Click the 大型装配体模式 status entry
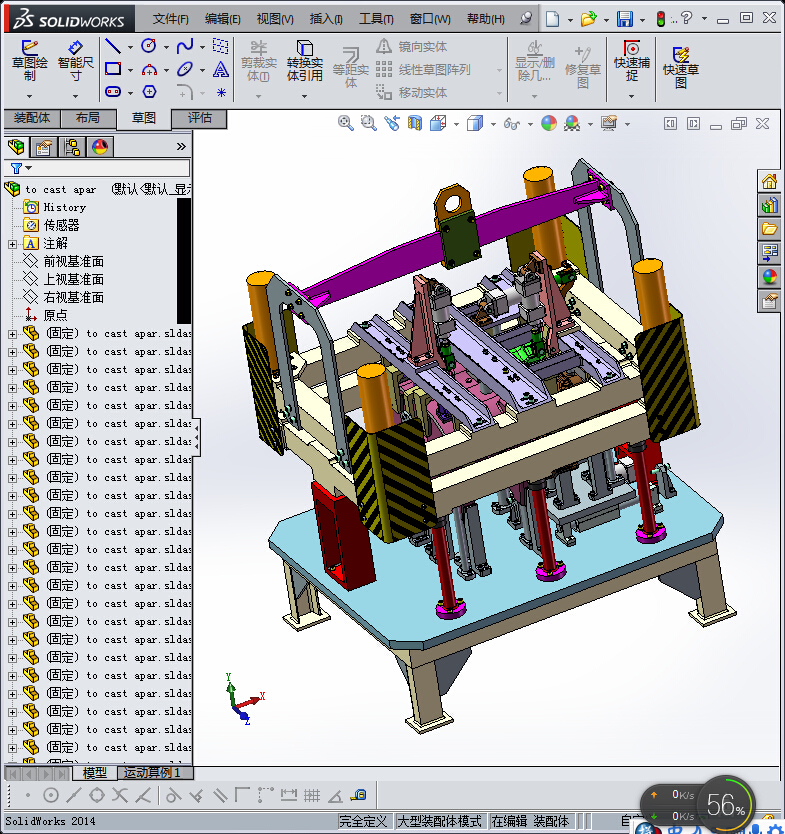 [x=440, y=821]
